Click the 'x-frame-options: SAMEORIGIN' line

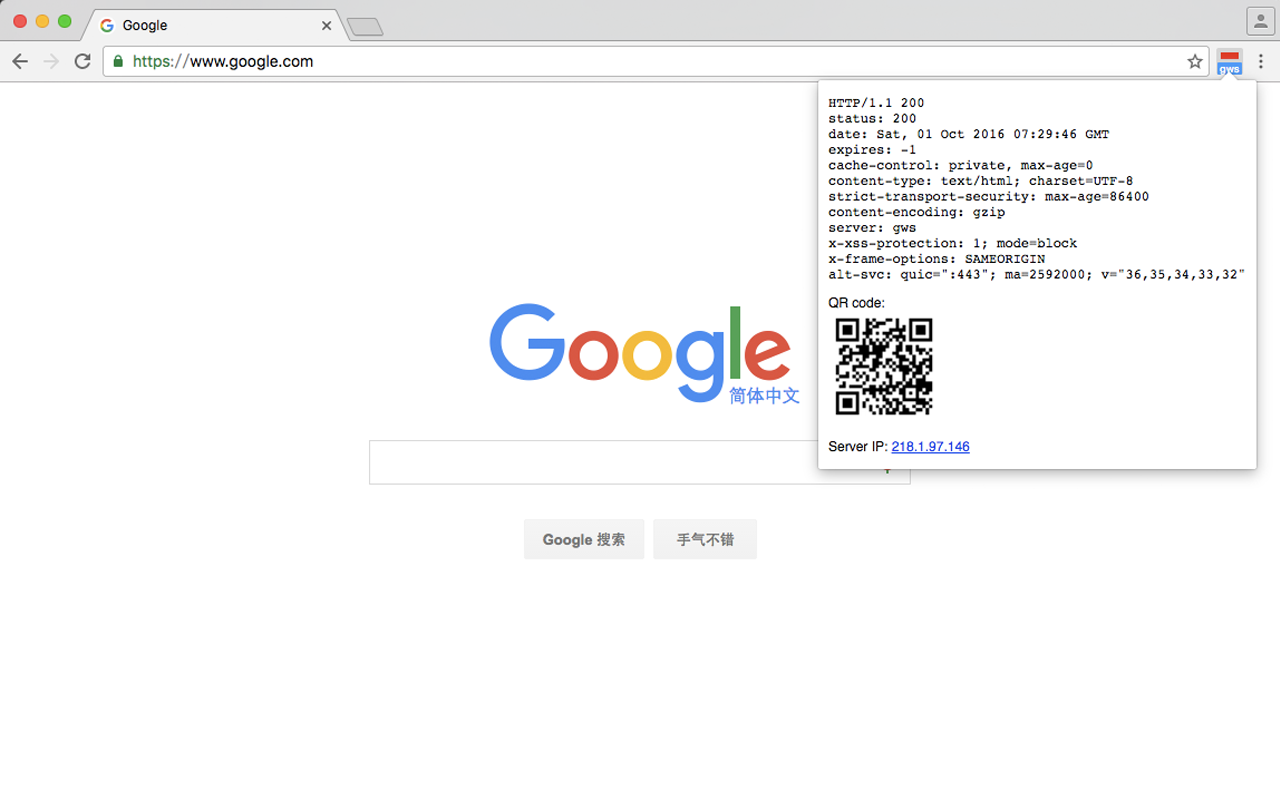point(936,259)
